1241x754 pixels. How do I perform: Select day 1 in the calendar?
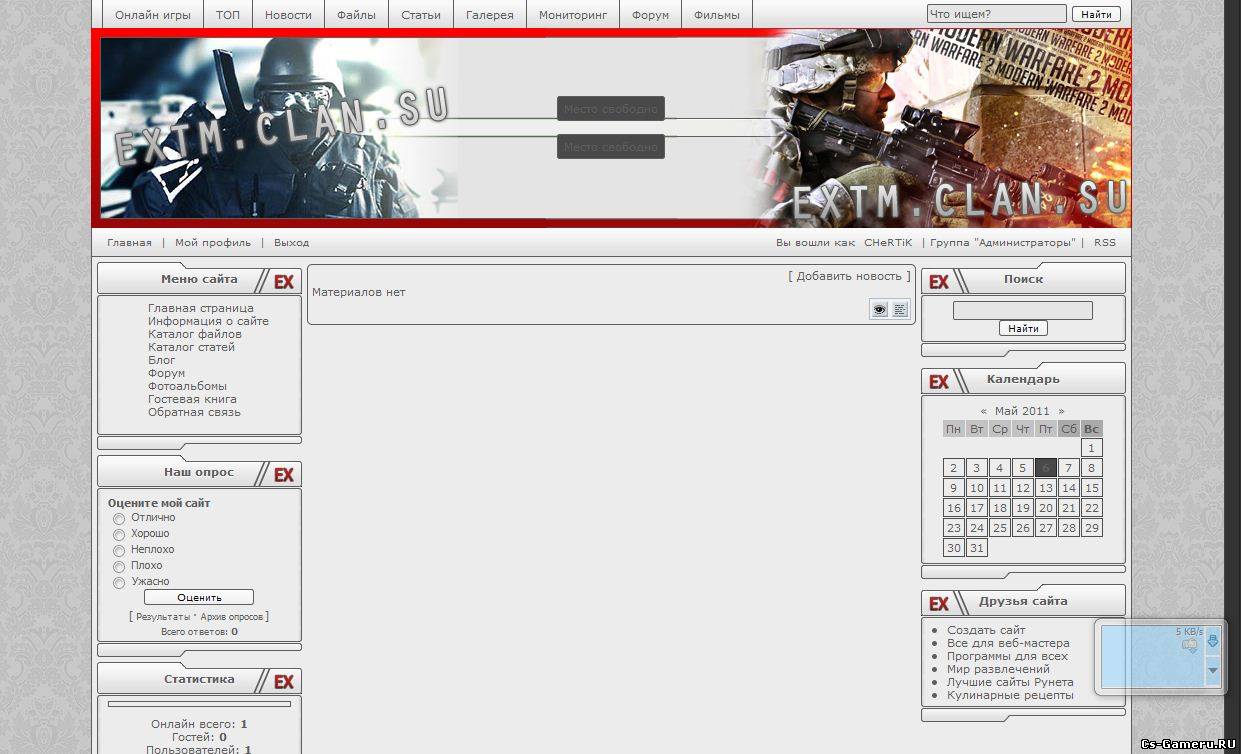(x=1092, y=448)
